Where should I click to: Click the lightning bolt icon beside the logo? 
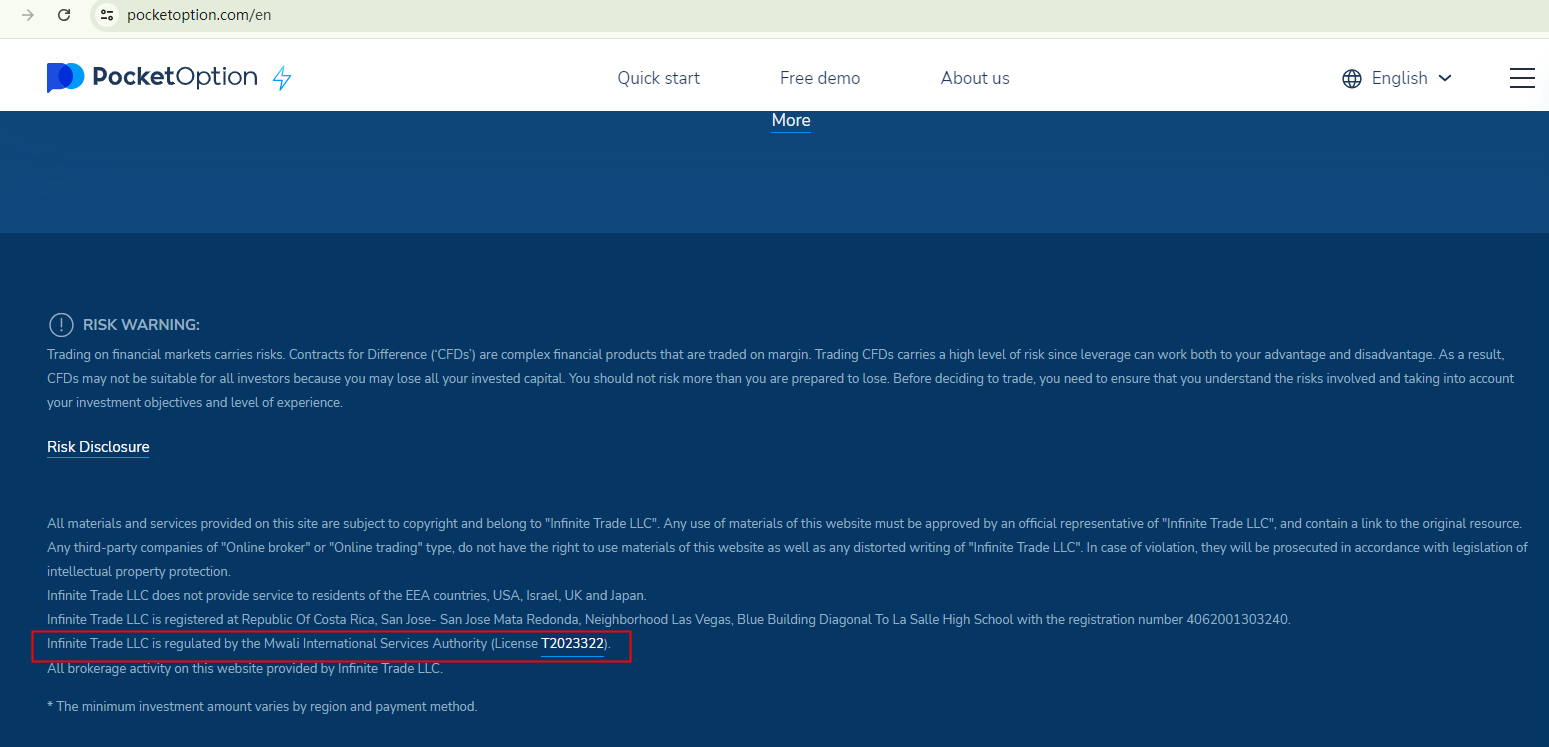click(282, 78)
